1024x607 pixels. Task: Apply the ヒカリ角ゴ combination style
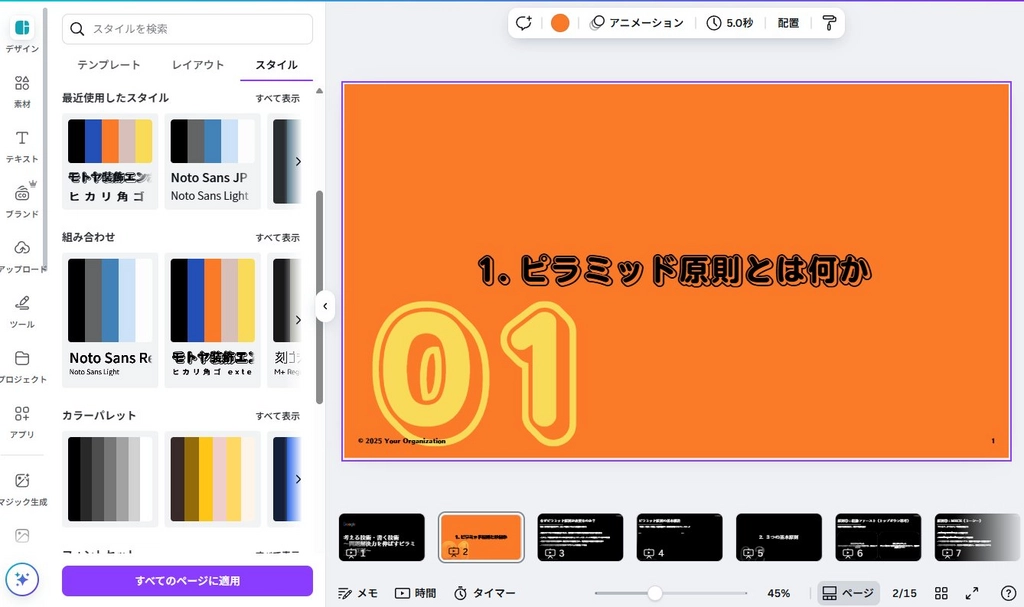tap(212, 320)
